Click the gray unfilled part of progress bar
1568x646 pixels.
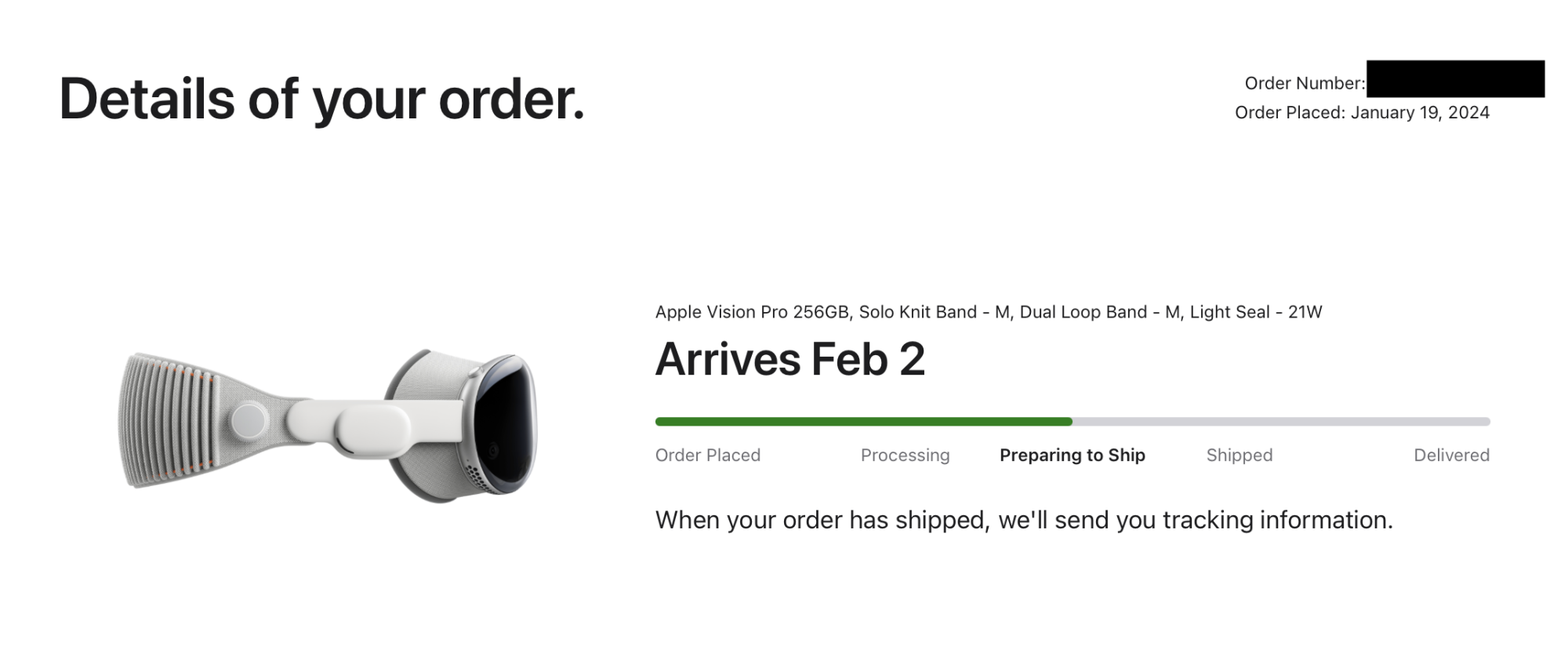(1281, 422)
